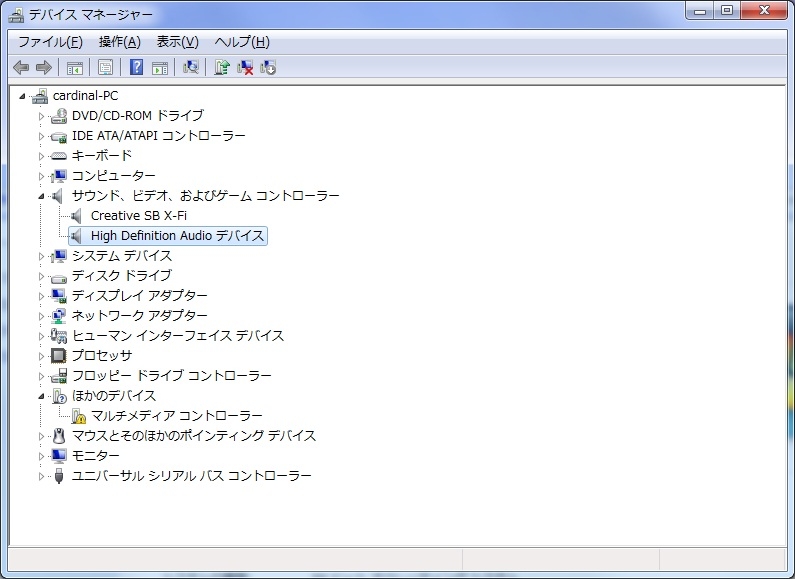Select マウスとそのほかのポインティング デバイス category
The image size is (795, 579).
194,436
